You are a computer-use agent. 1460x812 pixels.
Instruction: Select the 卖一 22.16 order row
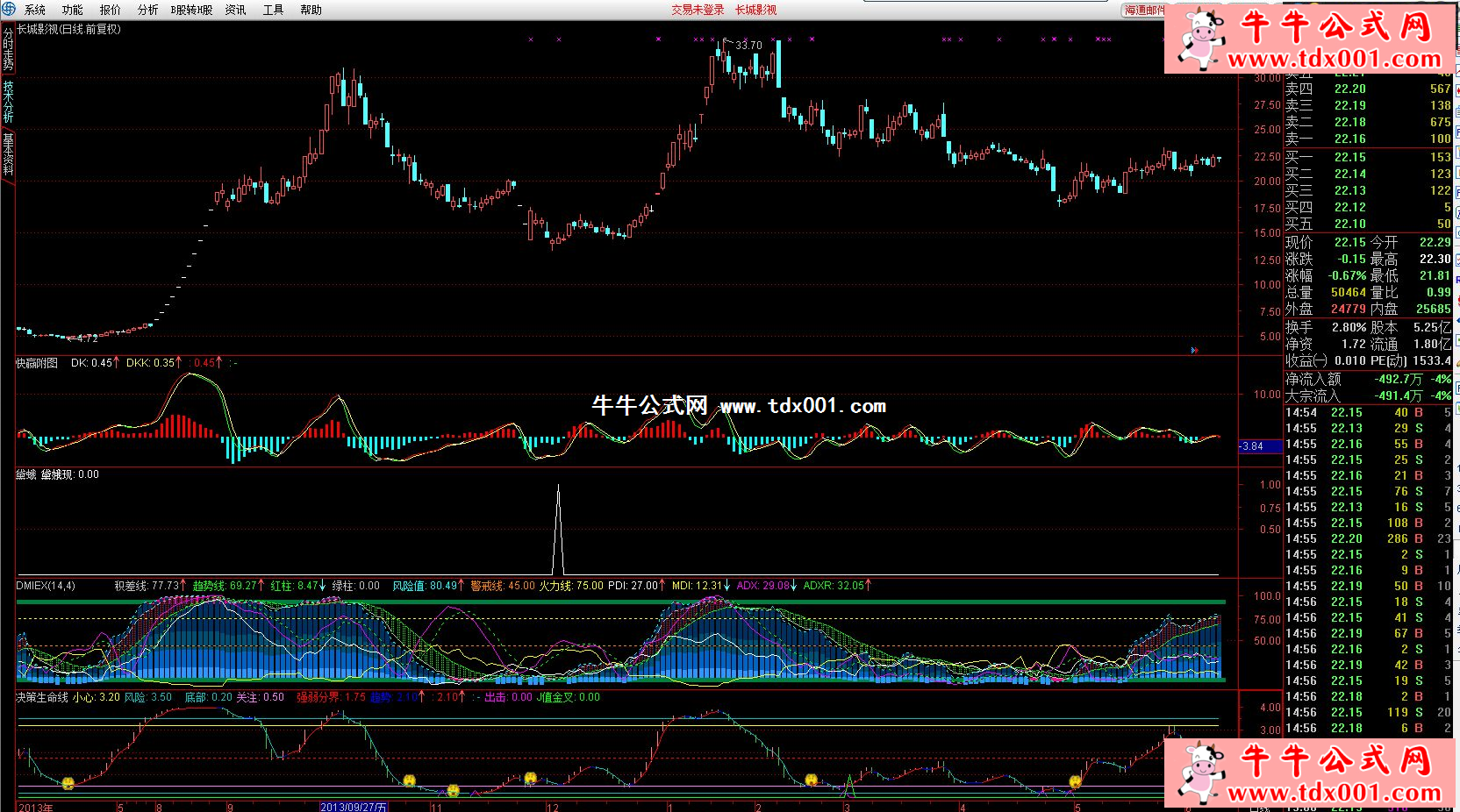click(1368, 139)
